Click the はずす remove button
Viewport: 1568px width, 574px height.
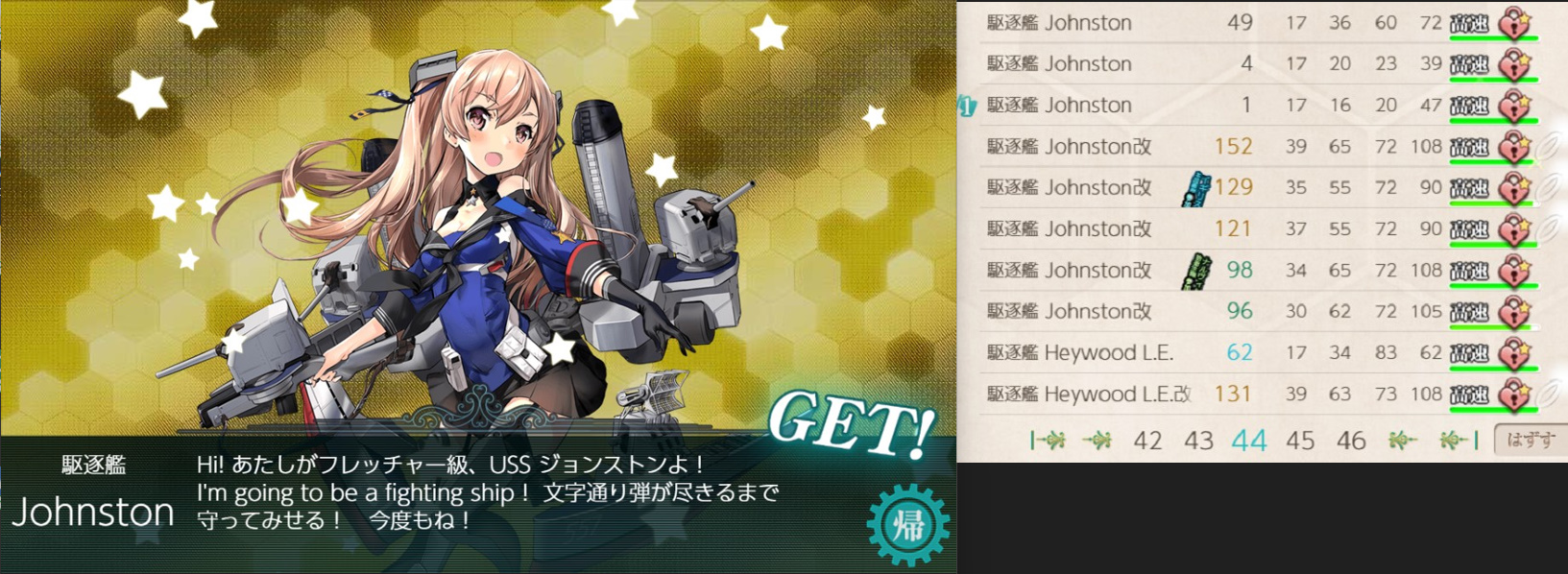(1531, 441)
